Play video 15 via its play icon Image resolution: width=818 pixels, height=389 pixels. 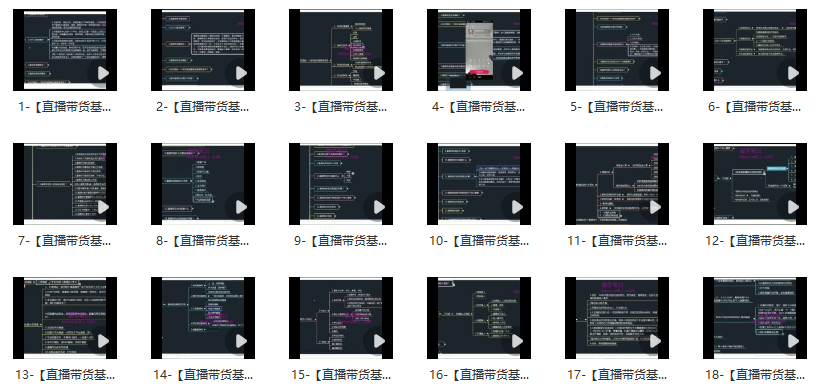pyautogui.click(x=379, y=341)
